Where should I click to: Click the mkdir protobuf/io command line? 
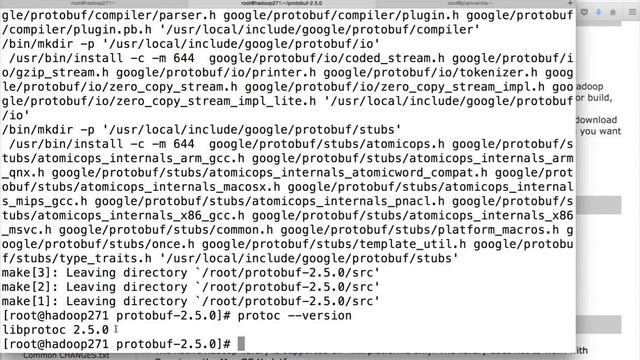(191, 44)
